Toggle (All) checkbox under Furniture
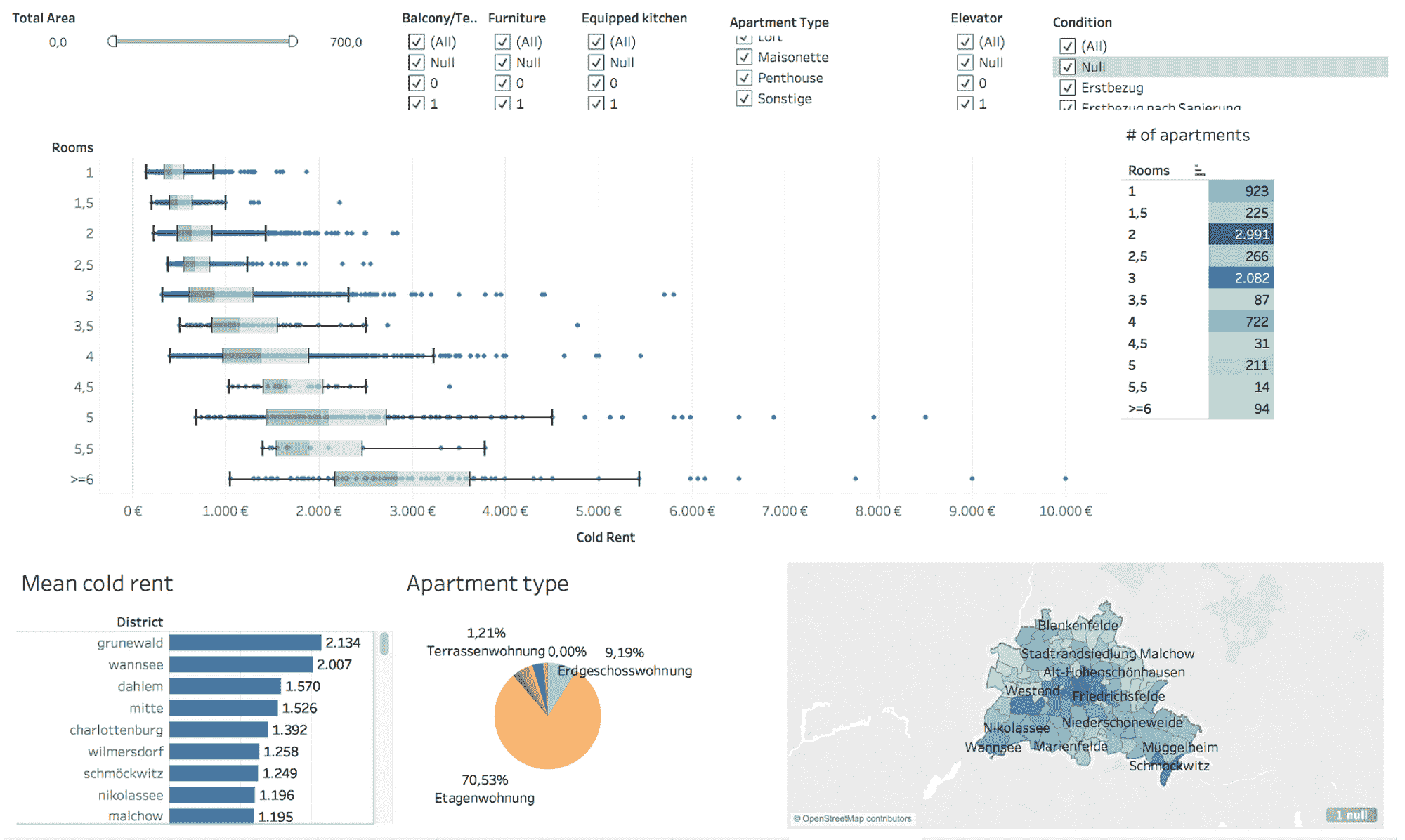1405x840 pixels. pos(502,42)
